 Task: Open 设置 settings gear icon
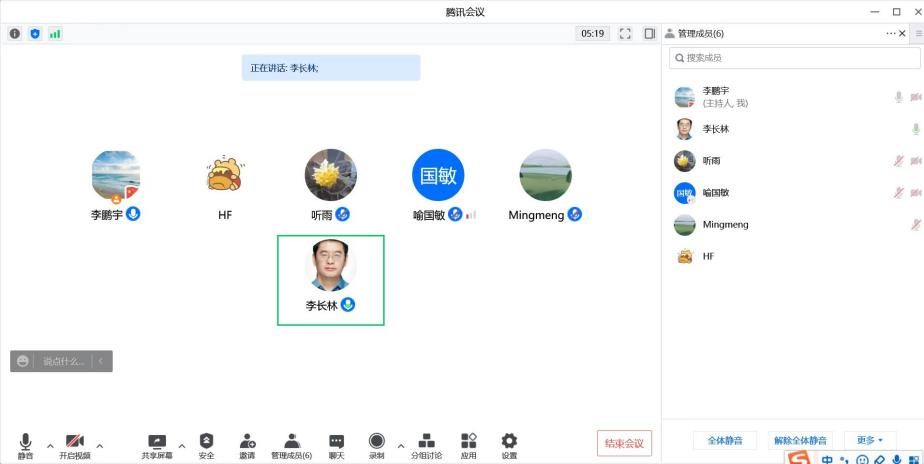point(509,441)
